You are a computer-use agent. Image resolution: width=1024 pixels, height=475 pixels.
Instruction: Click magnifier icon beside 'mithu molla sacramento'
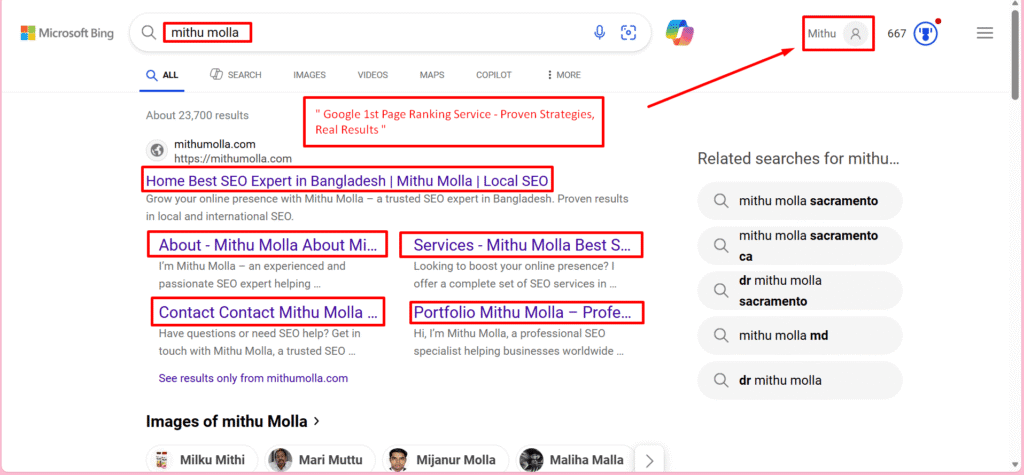[x=721, y=201]
